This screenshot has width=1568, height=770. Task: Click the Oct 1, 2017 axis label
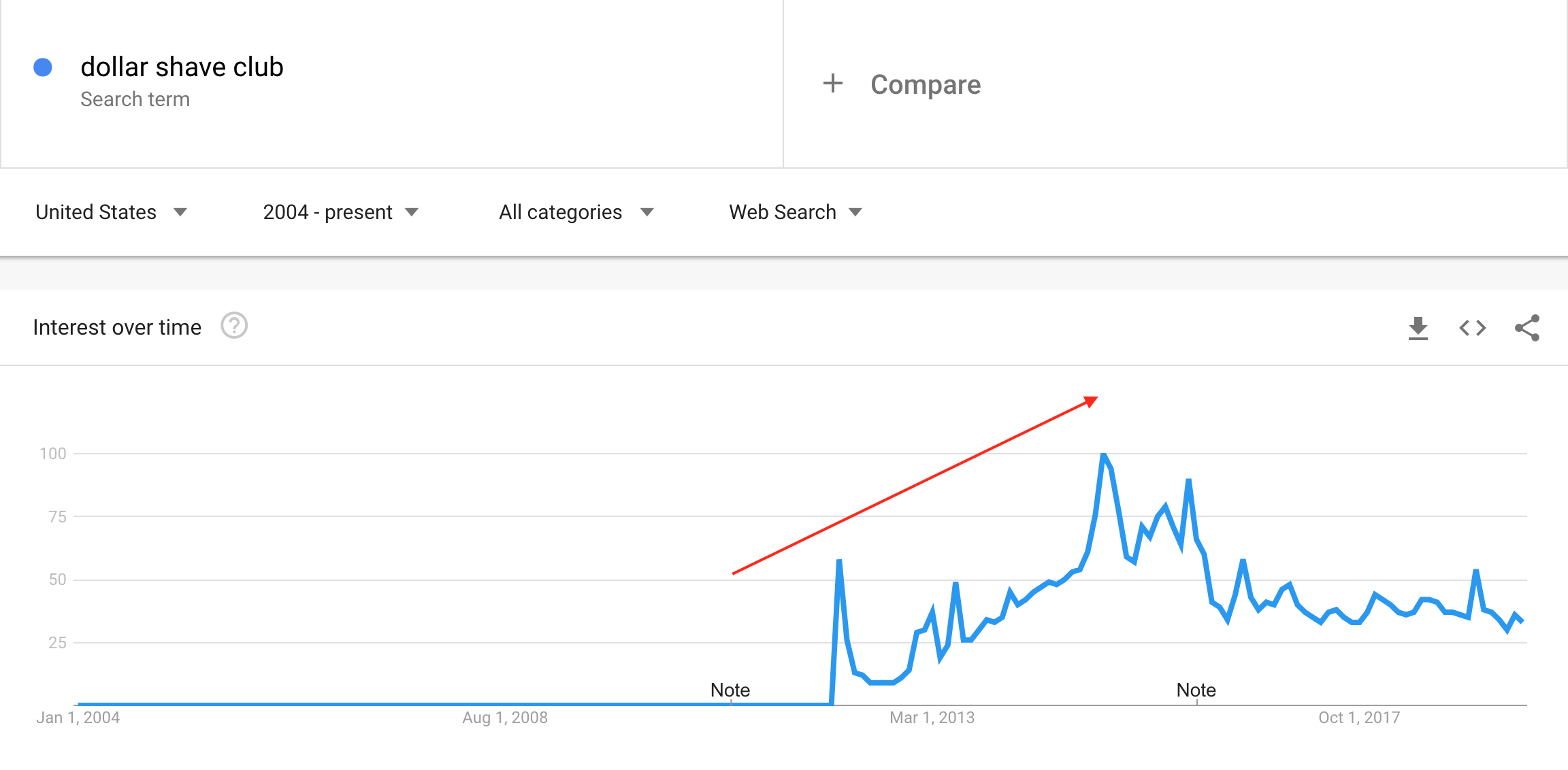click(1359, 718)
